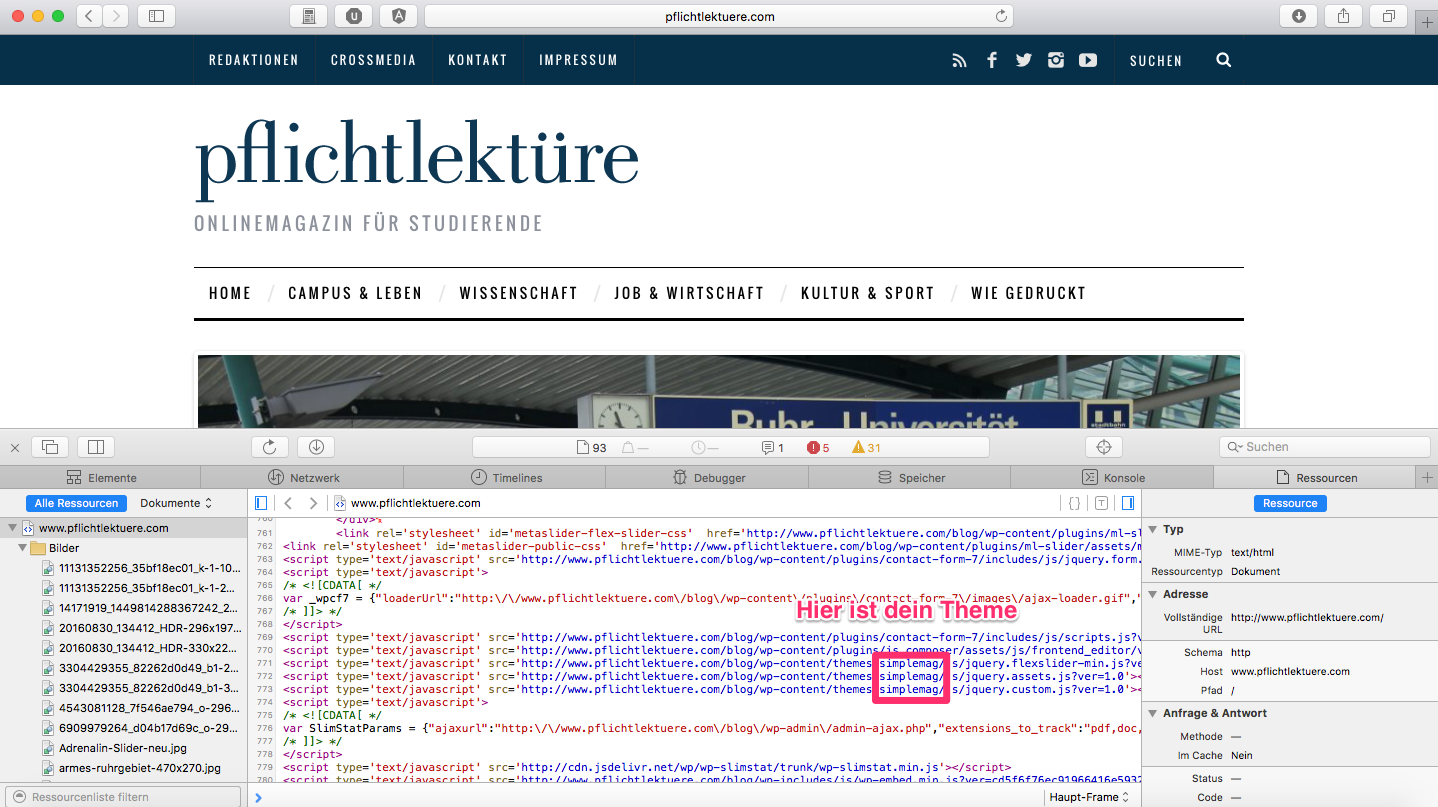Image resolution: width=1438 pixels, height=807 pixels.
Task: Open CAMPUS & LEBEN menu item
Action: (355, 293)
